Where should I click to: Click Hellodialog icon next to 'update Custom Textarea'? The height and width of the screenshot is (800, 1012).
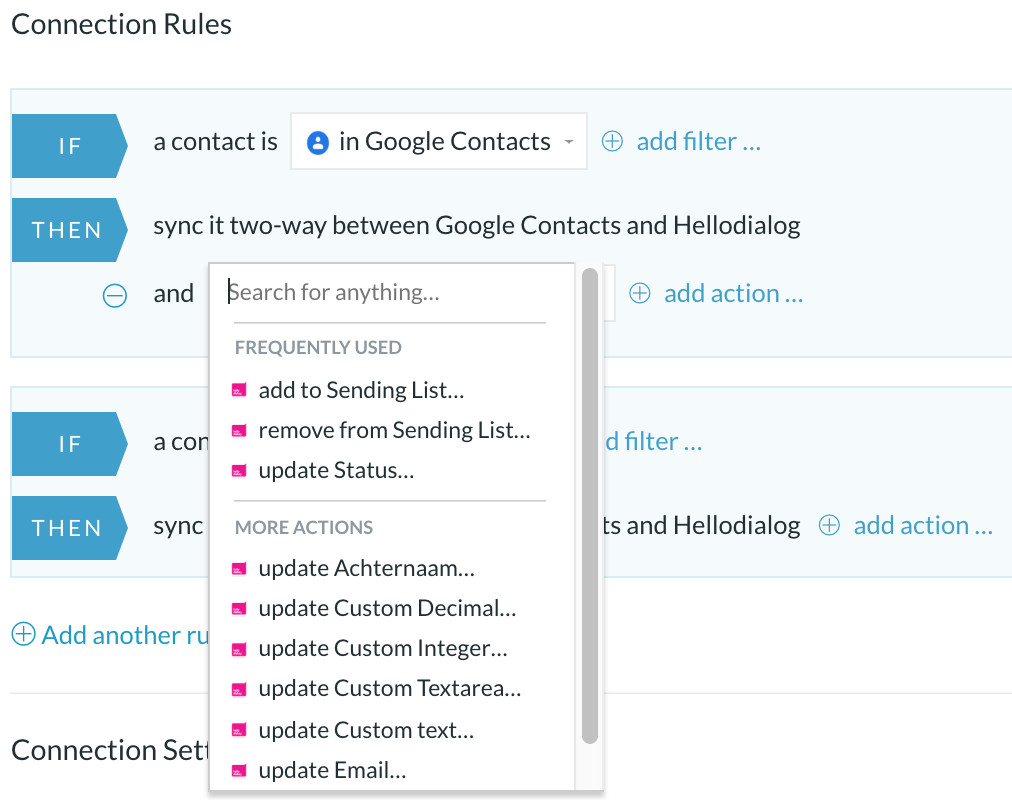(239, 689)
